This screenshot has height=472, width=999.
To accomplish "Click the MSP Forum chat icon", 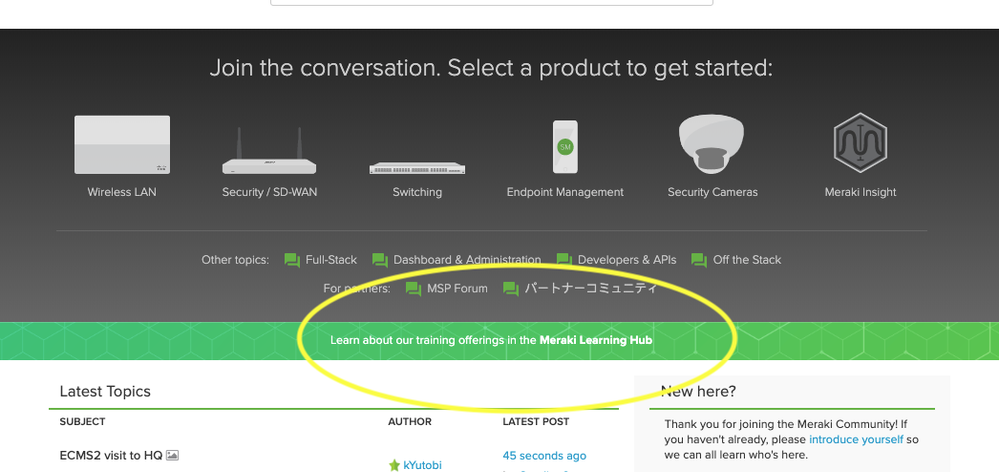I will [413, 289].
